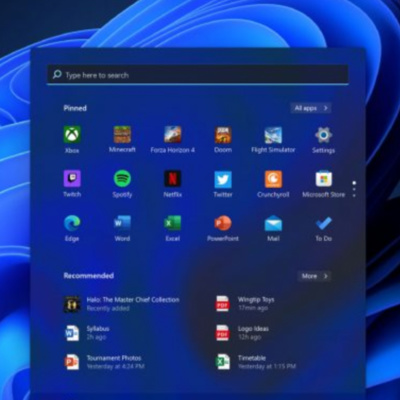Switch pinned page using the dots indicator
Image resolution: width=400 pixels, height=400 pixels.
354,189
